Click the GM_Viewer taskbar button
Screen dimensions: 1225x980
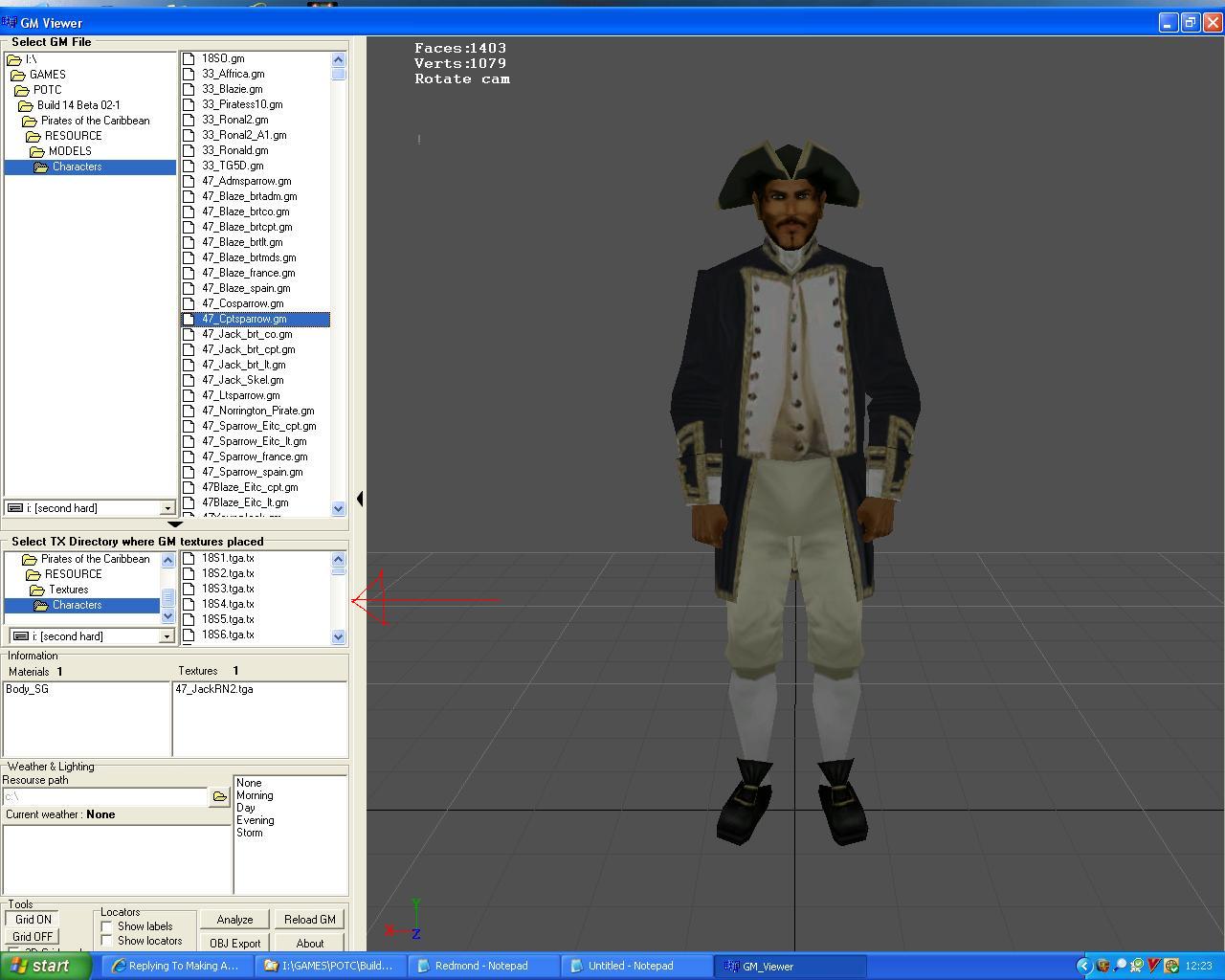(x=791, y=966)
